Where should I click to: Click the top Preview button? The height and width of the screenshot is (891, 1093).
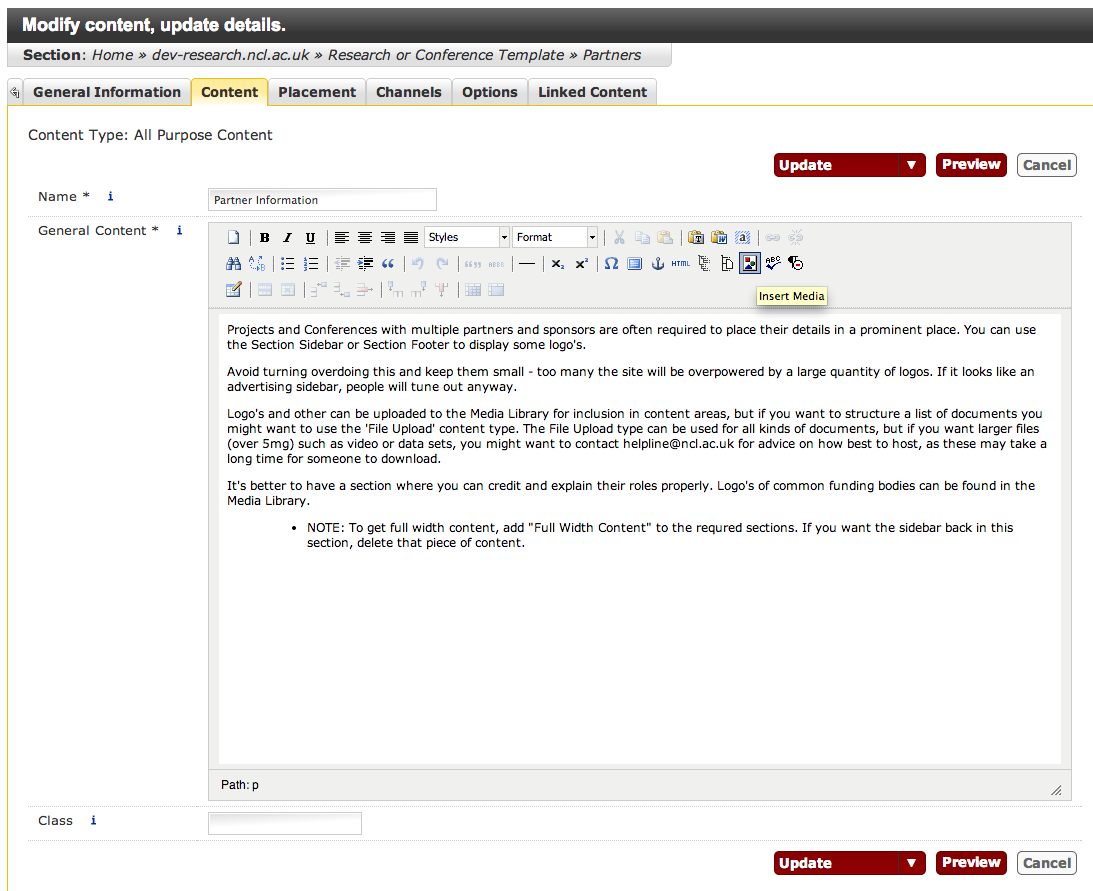(971, 165)
